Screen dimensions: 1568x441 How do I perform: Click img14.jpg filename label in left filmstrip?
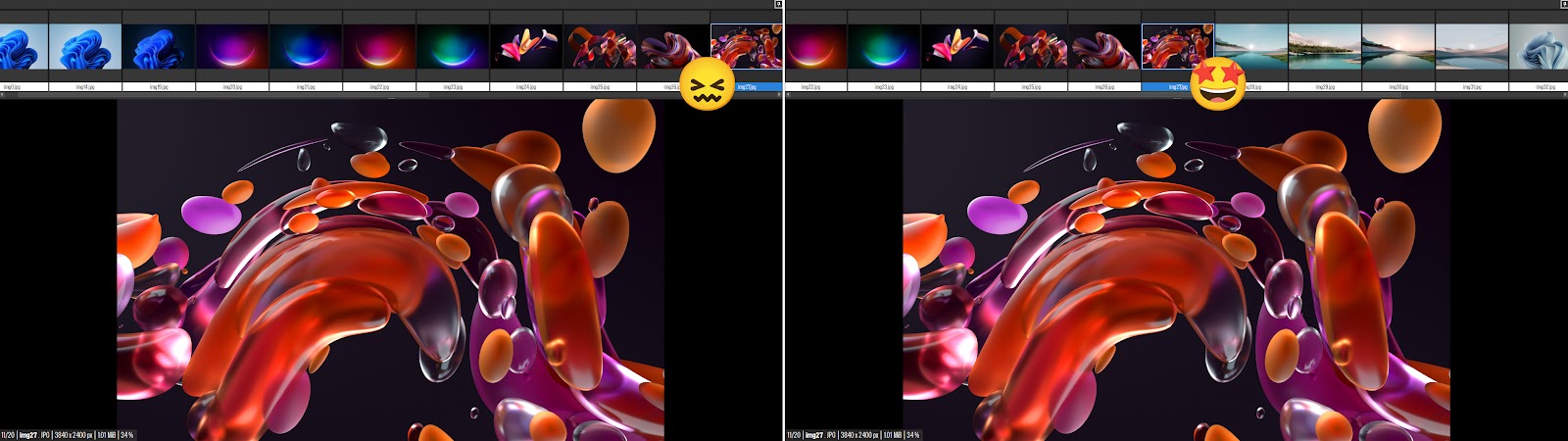(85, 87)
